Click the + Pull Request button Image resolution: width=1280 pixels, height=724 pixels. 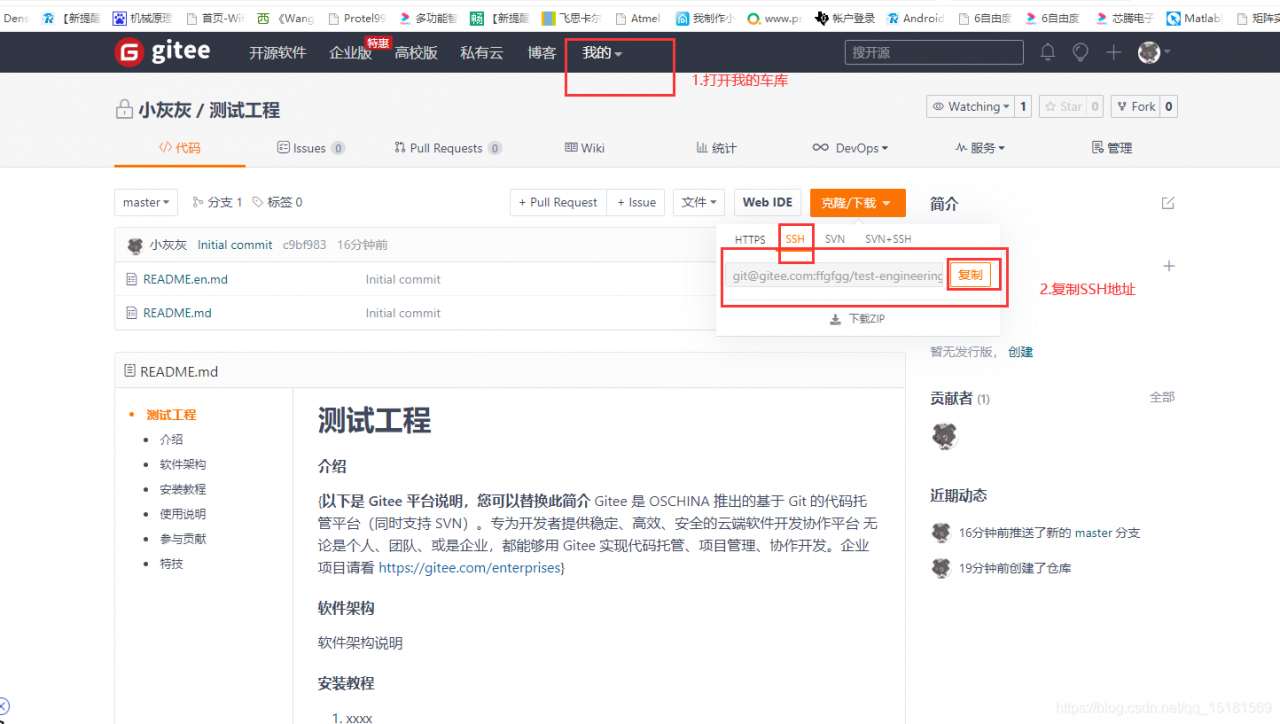(x=558, y=202)
